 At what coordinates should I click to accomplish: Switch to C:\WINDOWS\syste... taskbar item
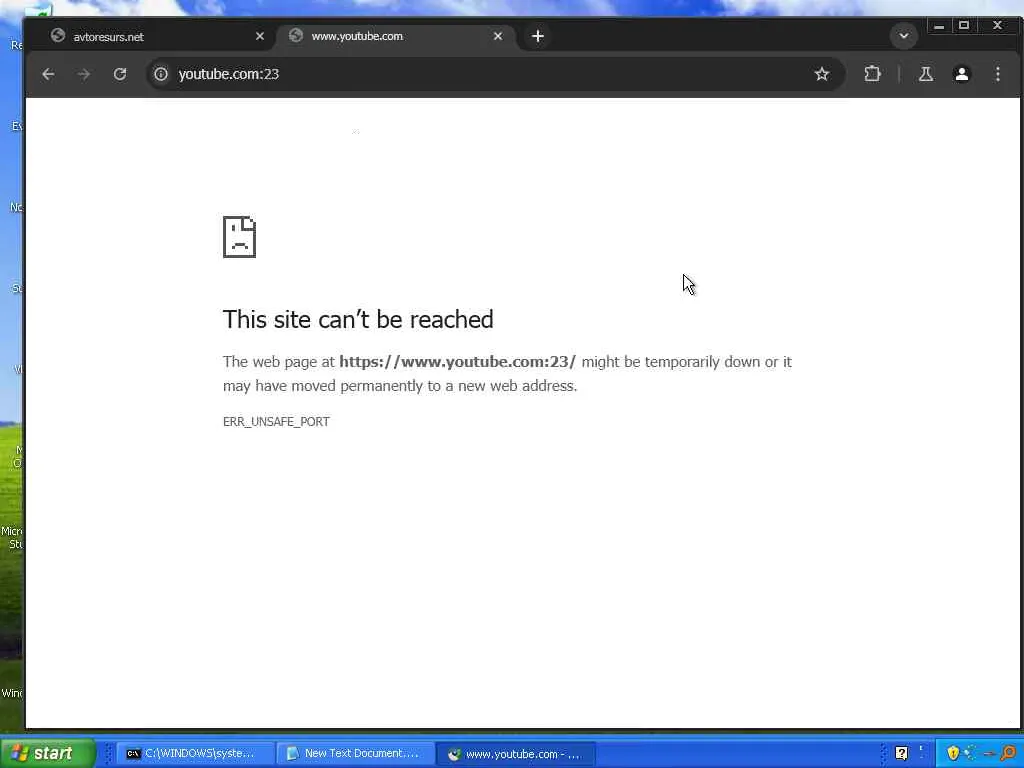pyautogui.click(x=195, y=754)
